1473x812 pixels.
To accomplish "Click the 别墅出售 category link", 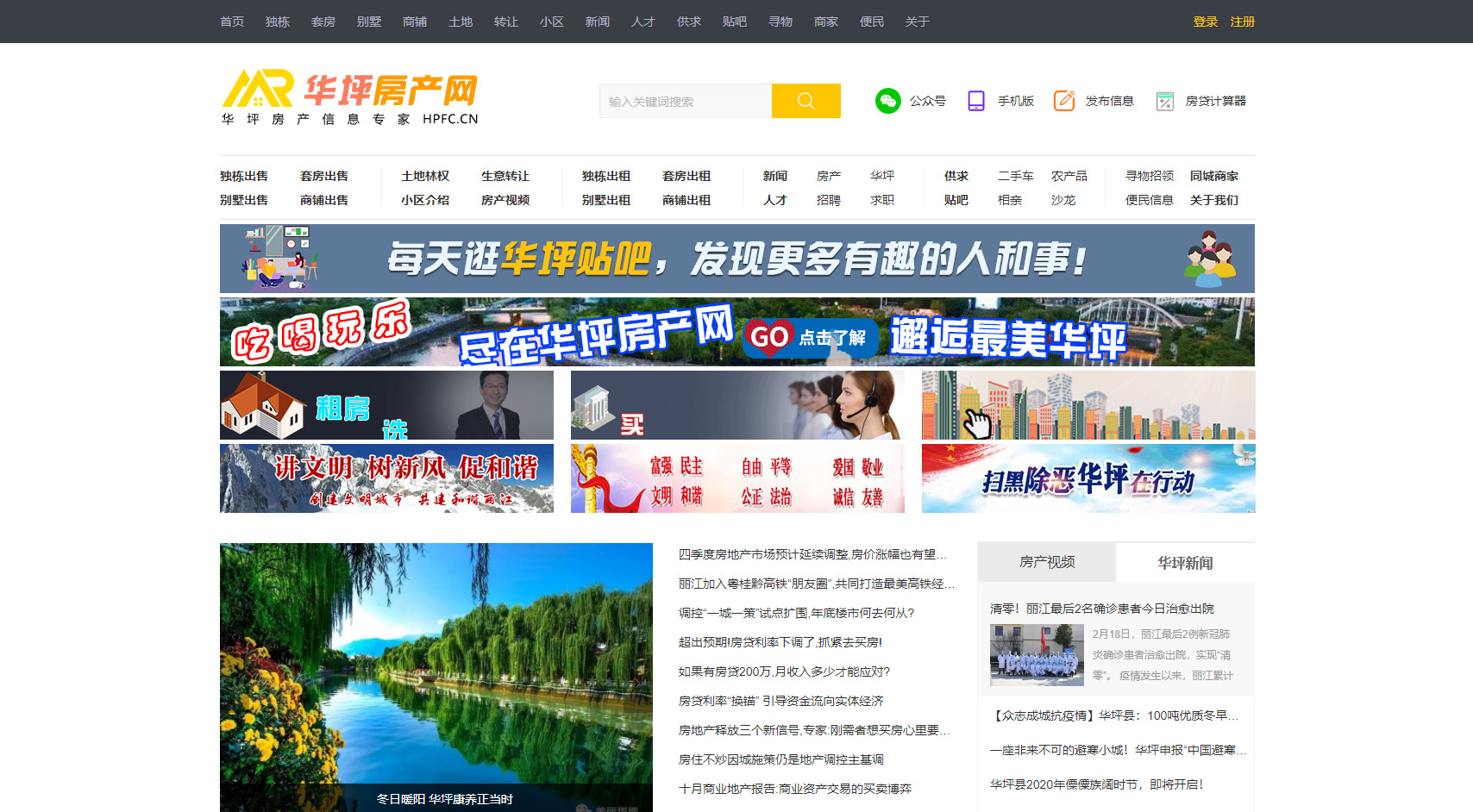I will click(244, 200).
